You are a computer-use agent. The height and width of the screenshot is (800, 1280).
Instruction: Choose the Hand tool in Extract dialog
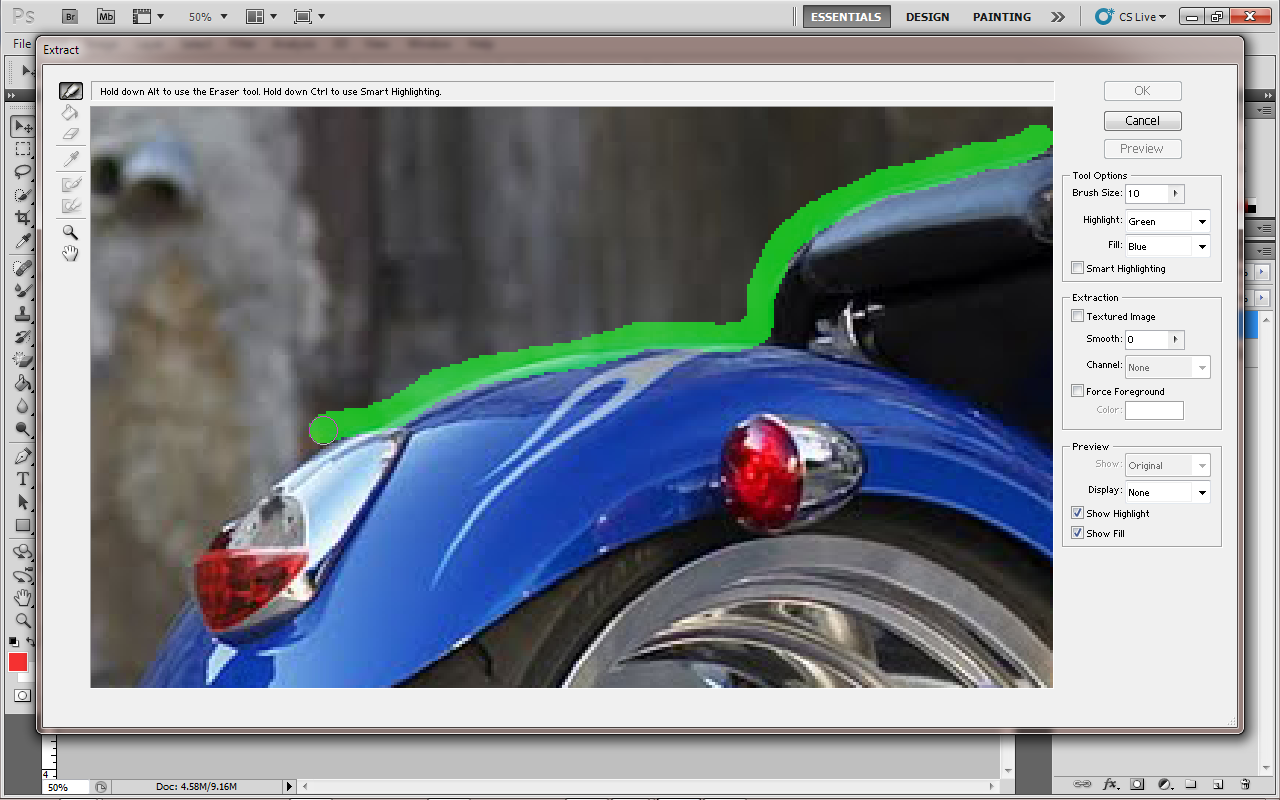tap(70, 254)
